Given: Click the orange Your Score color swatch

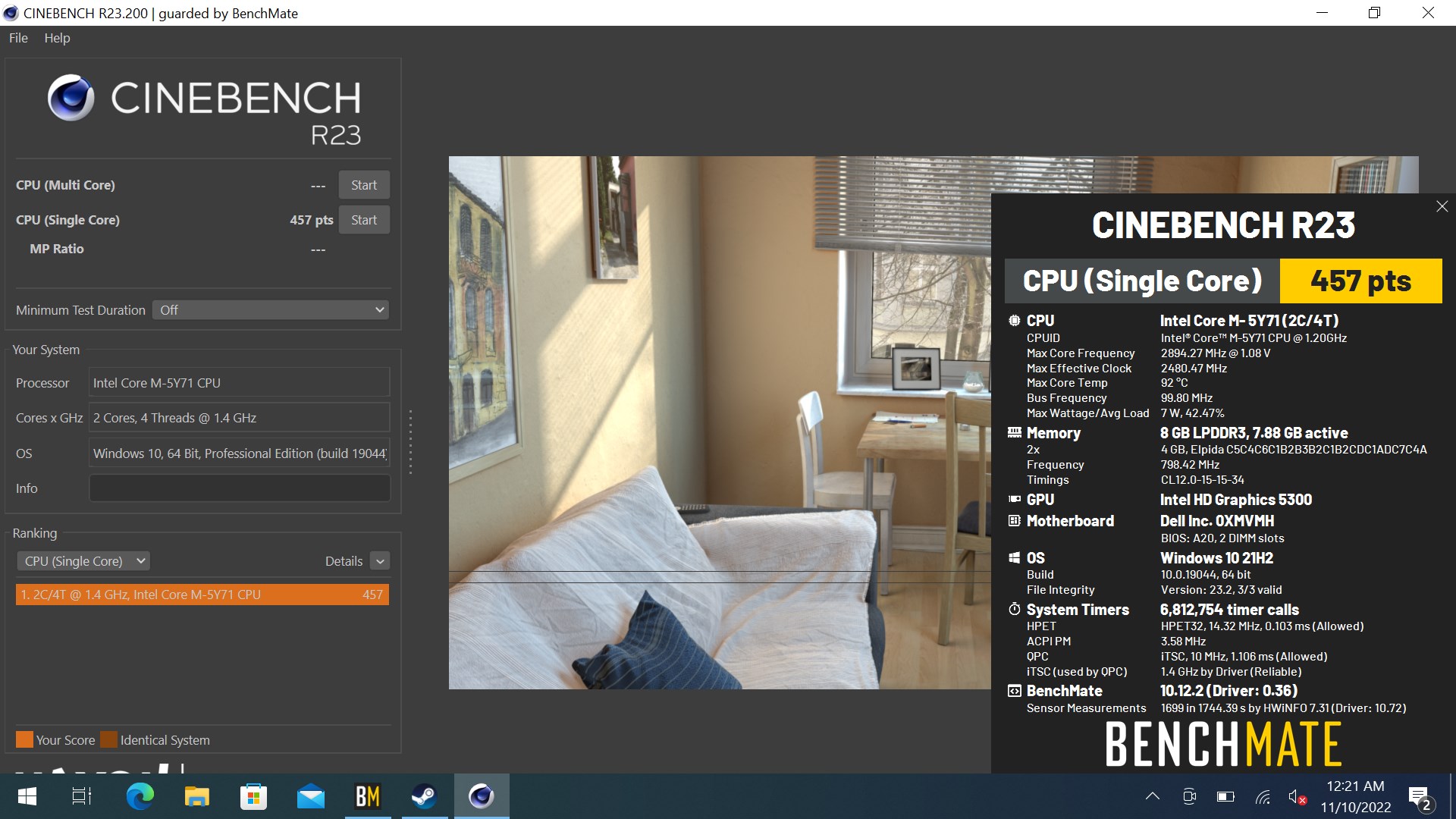Looking at the screenshot, I should click(24, 739).
